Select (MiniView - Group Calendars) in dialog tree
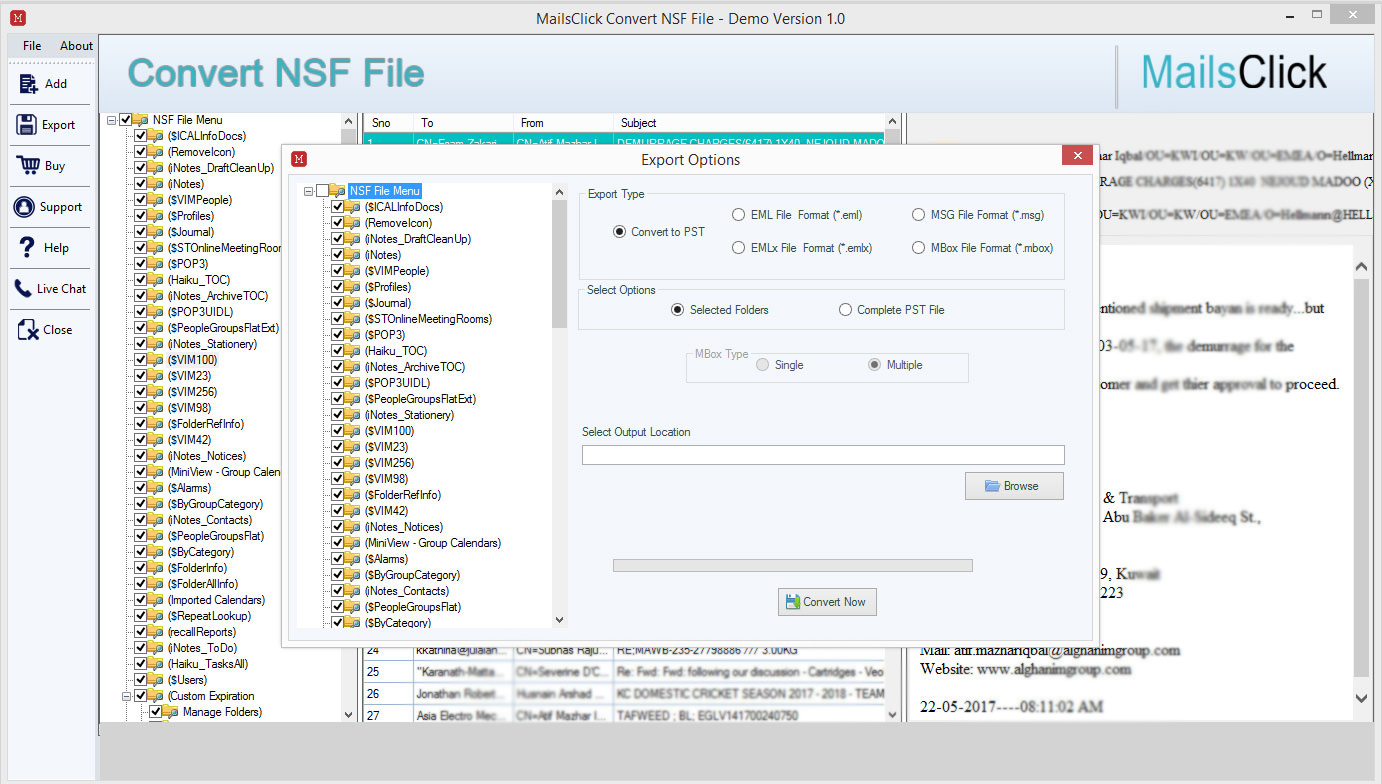 [433, 543]
